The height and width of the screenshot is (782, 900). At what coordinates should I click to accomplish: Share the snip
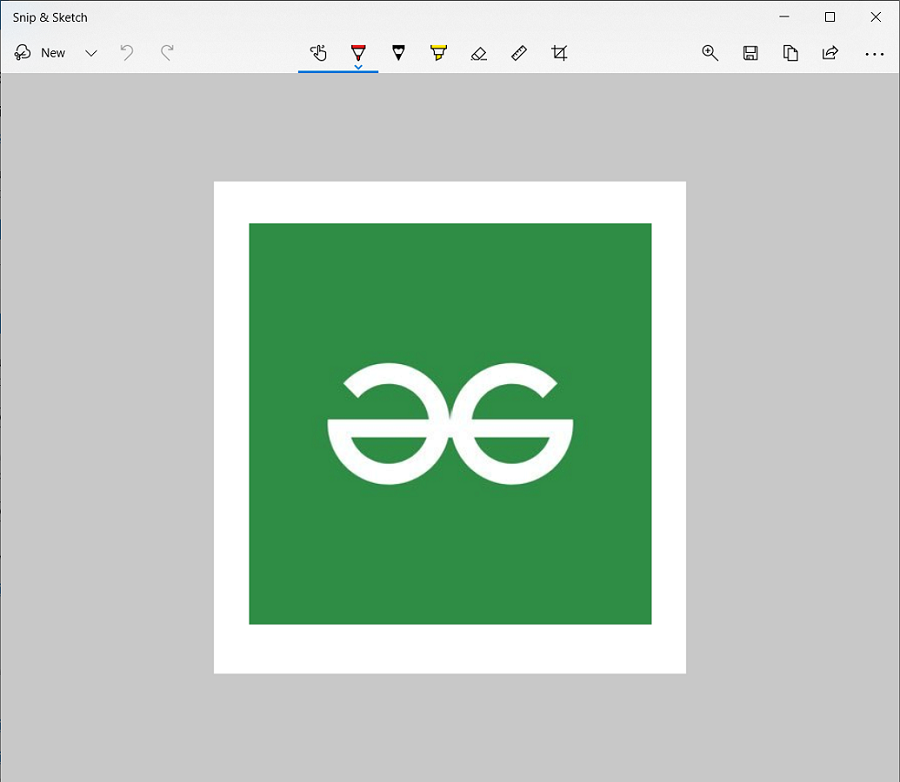coord(830,53)
